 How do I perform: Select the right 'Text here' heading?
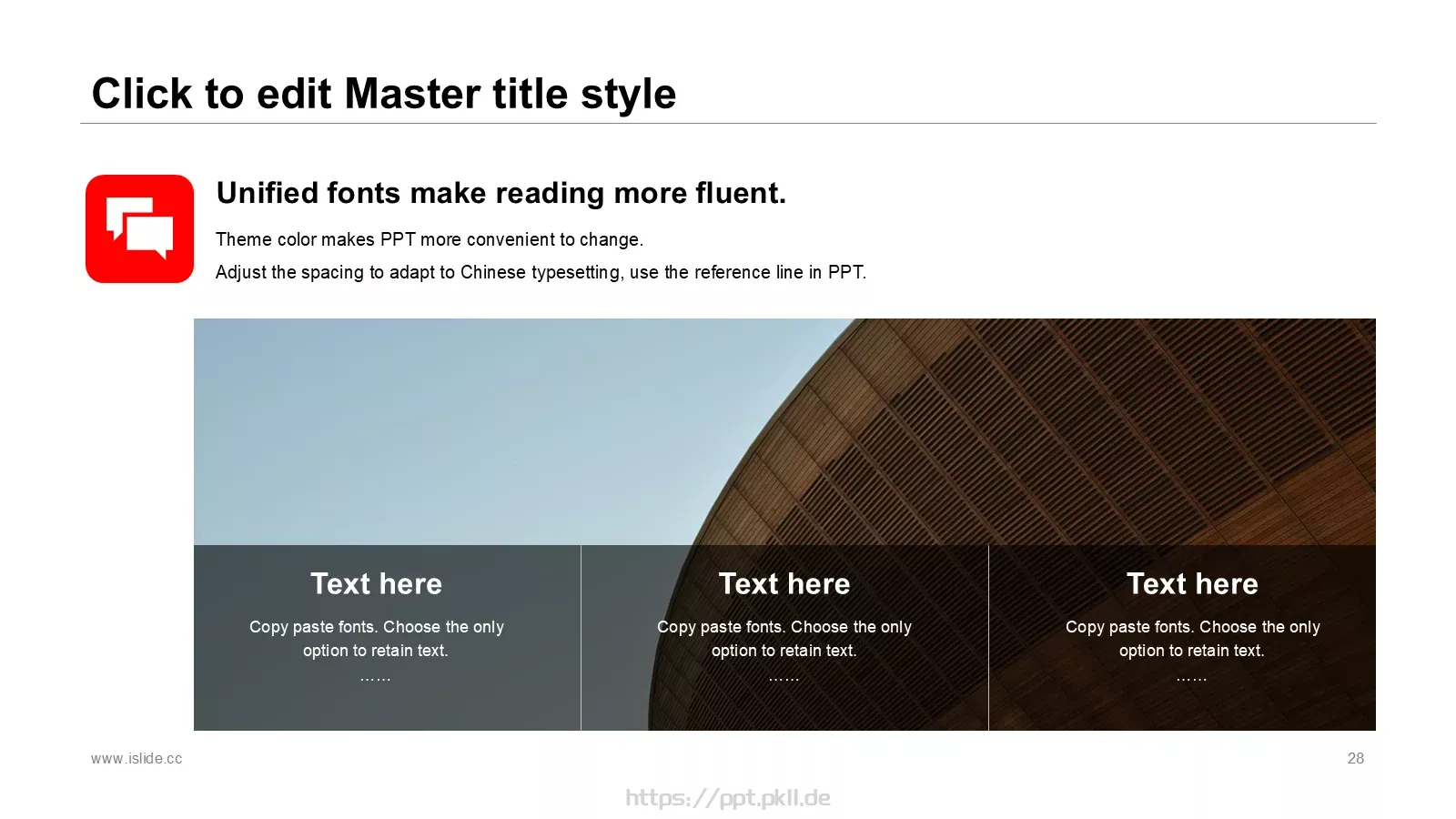pyautogui.click(x=1192, y=583)
